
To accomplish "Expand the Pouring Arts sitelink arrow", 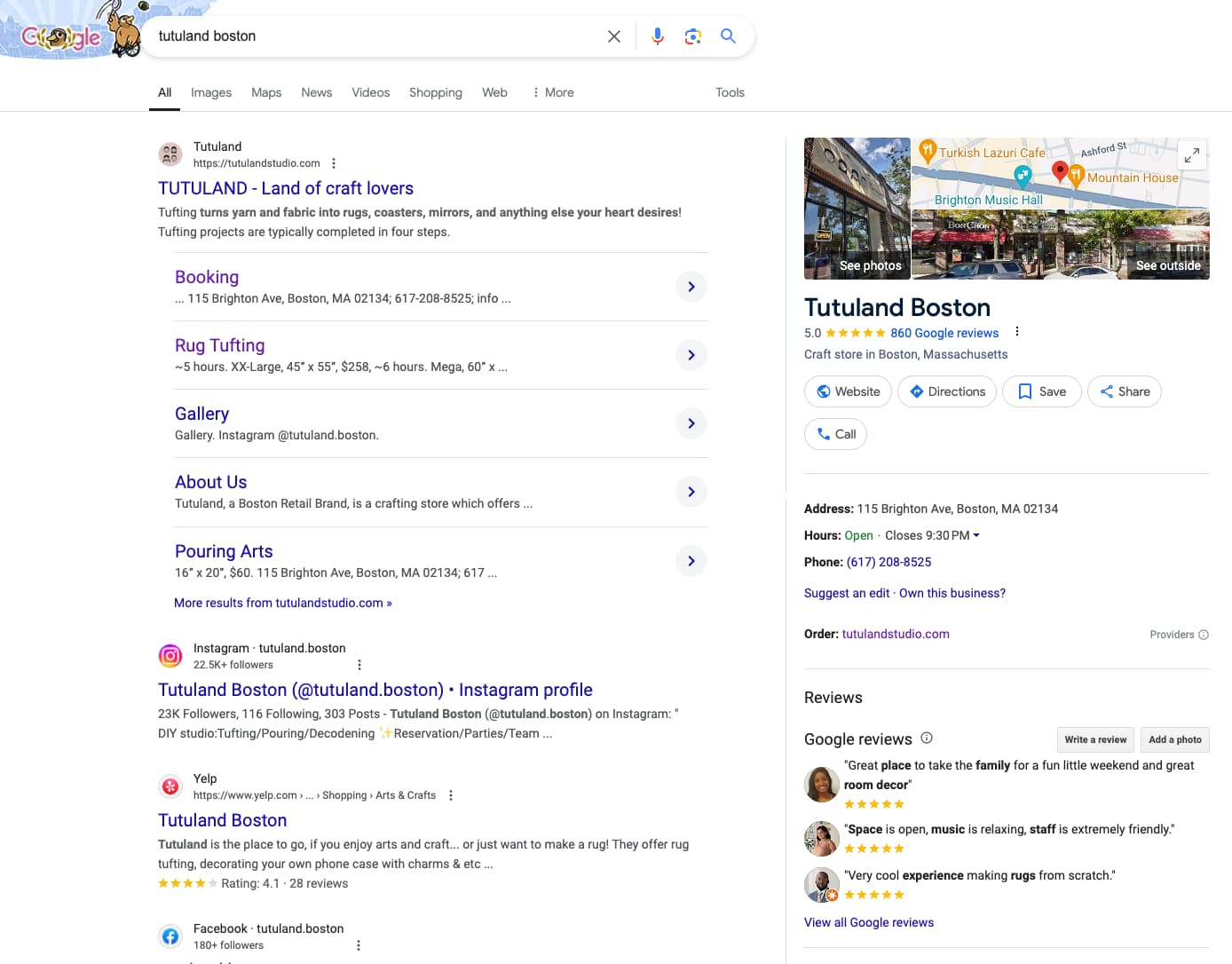I will (691, 561).
